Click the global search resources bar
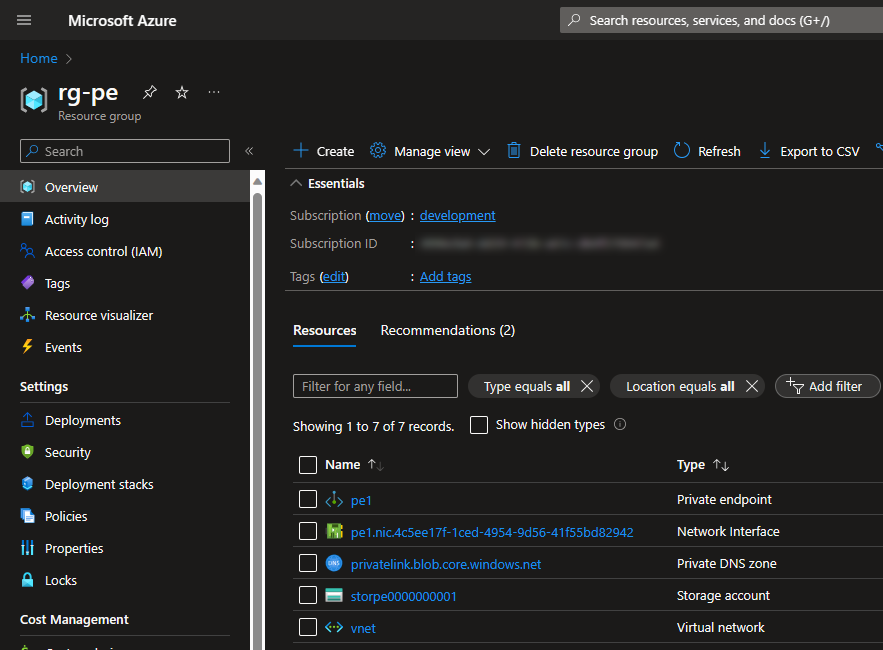 [721, 20]
